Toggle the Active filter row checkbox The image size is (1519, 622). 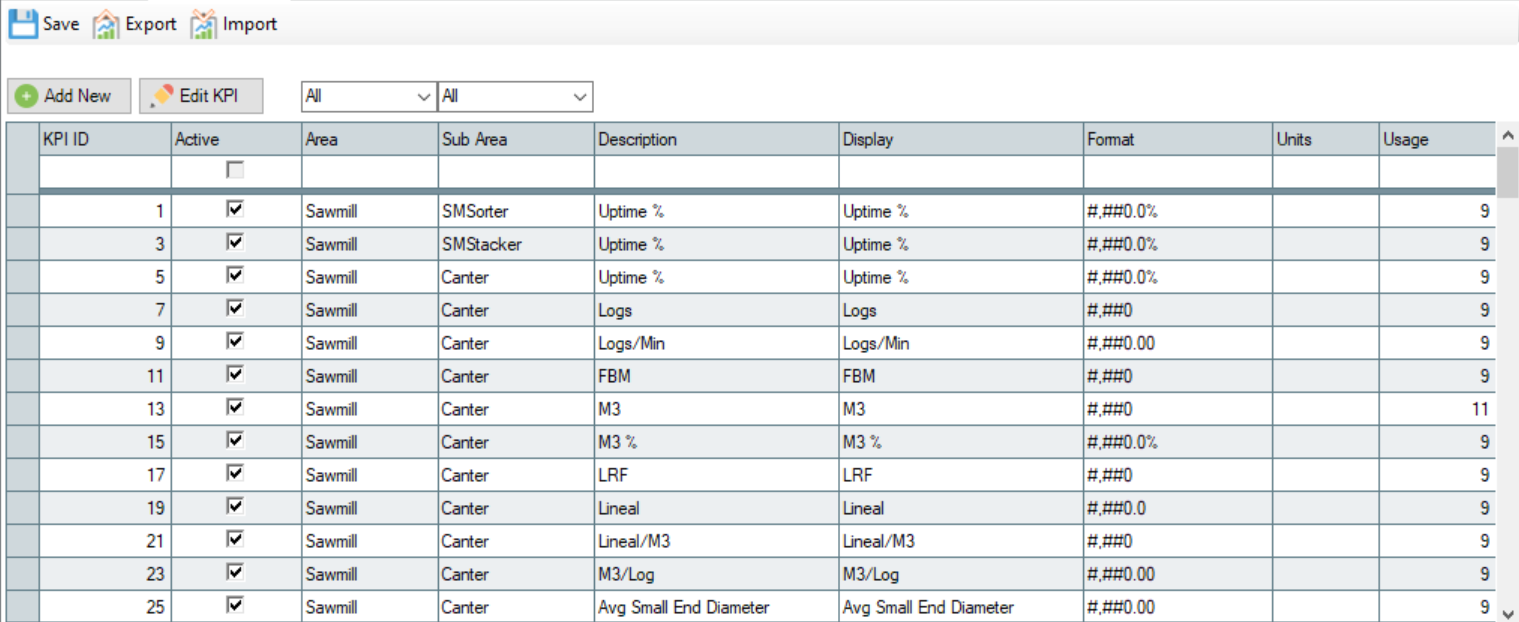[x=235, y=171]
